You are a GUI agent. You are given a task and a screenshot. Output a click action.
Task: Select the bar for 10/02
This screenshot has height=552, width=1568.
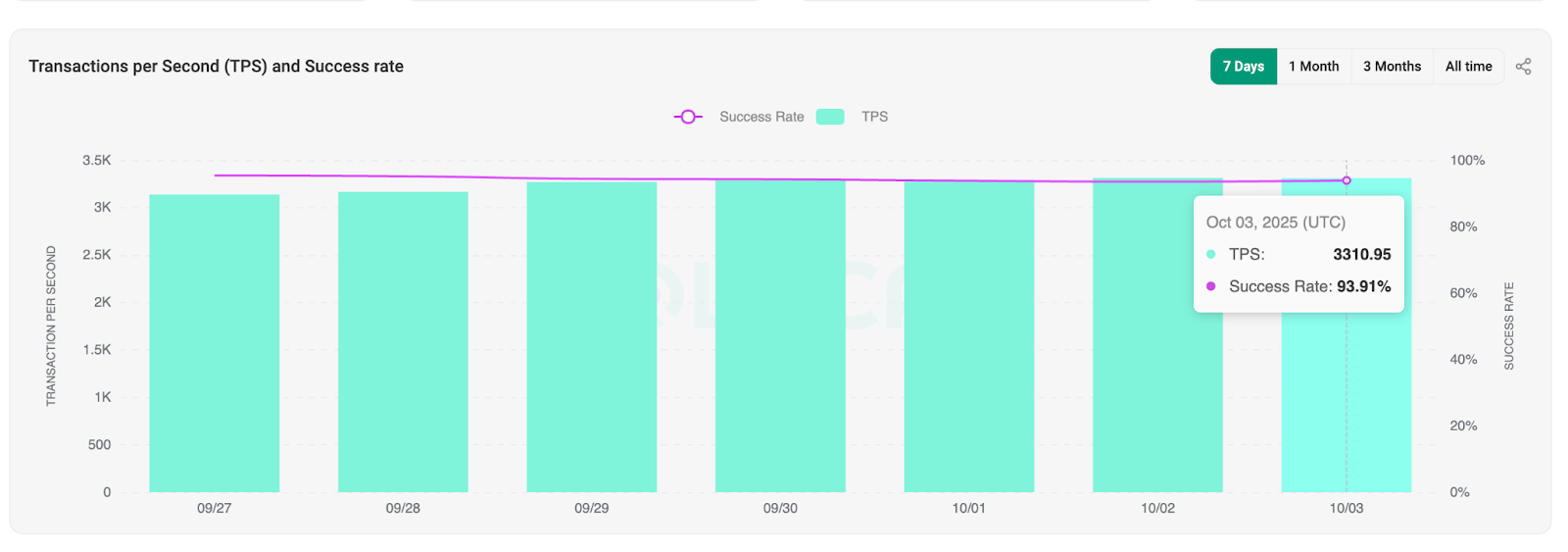tap(1157, 392)
